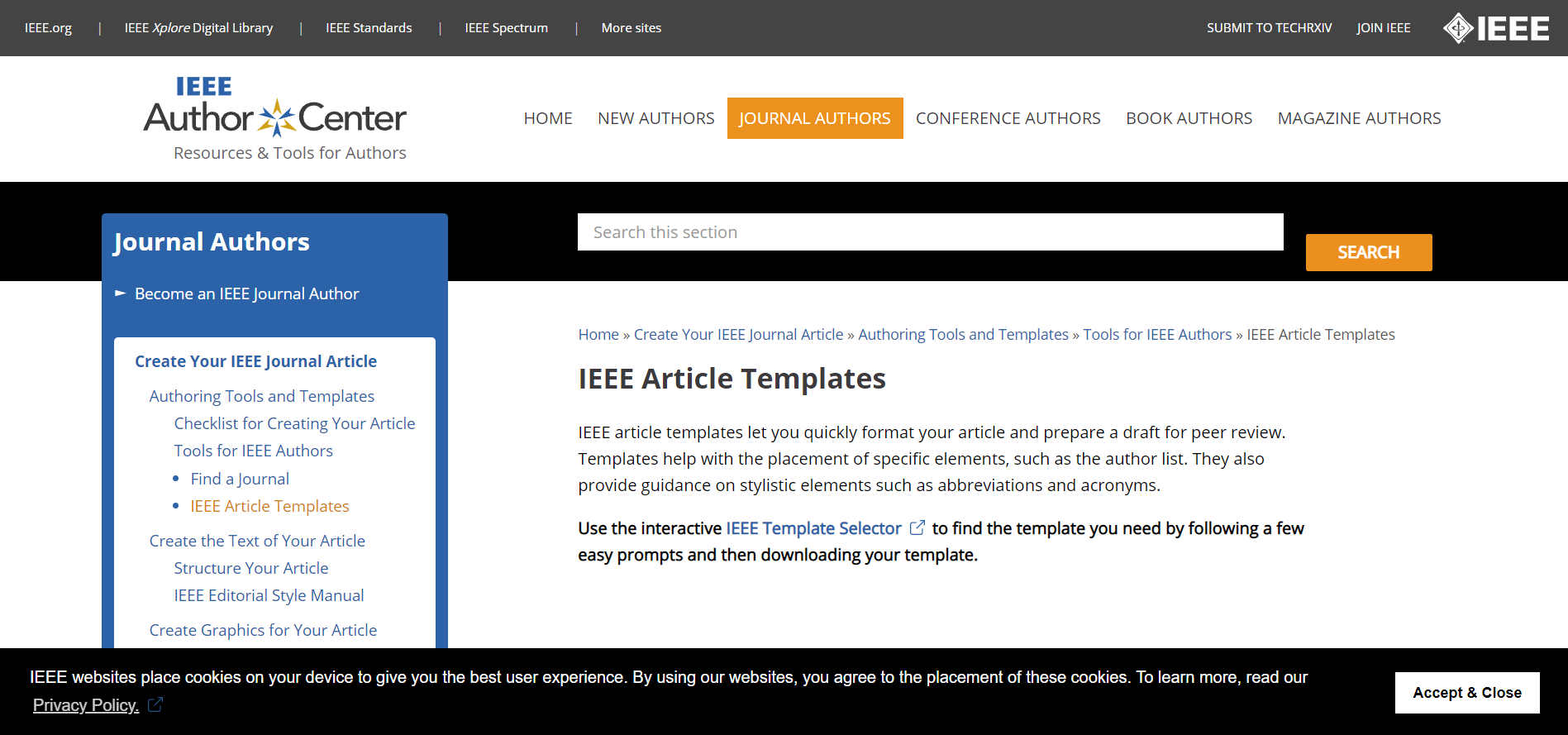This screenshot has width=1568, height=735.
Task: Click Create Your IEEE Journal Article breadcrumb
Action: [x=738, y=334]
